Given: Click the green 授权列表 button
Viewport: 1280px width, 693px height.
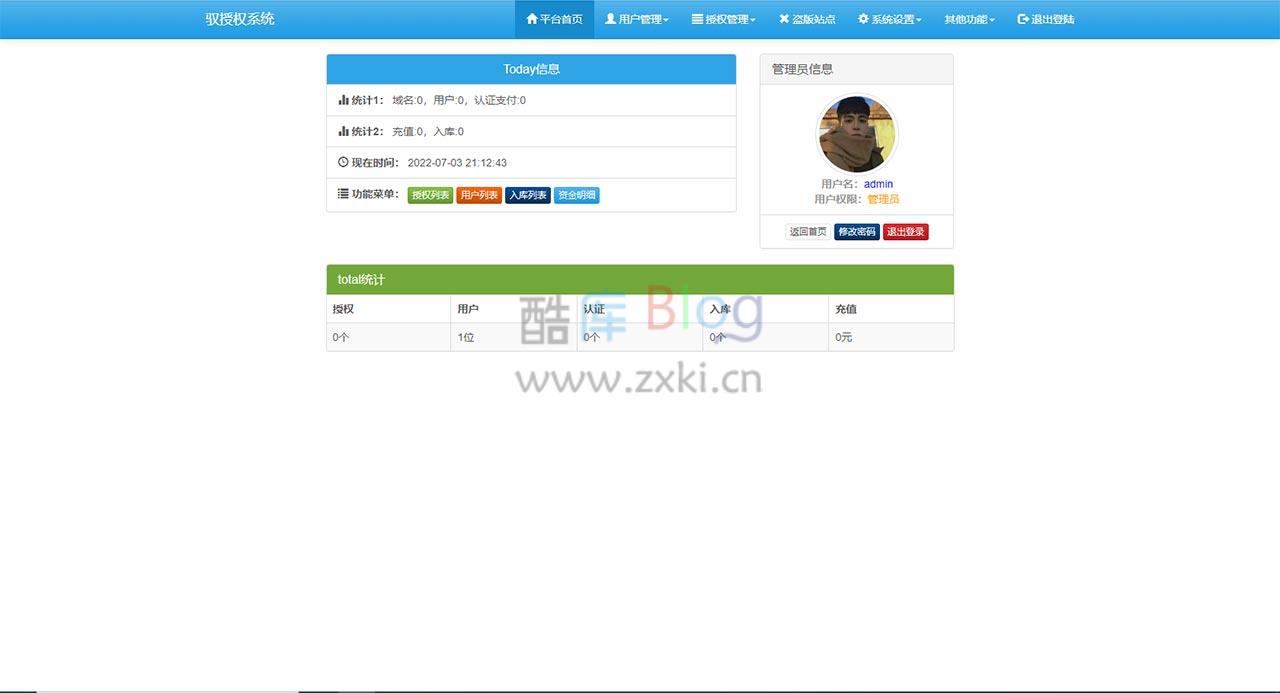Looking at the screenshot, I should tap(430, 195).
